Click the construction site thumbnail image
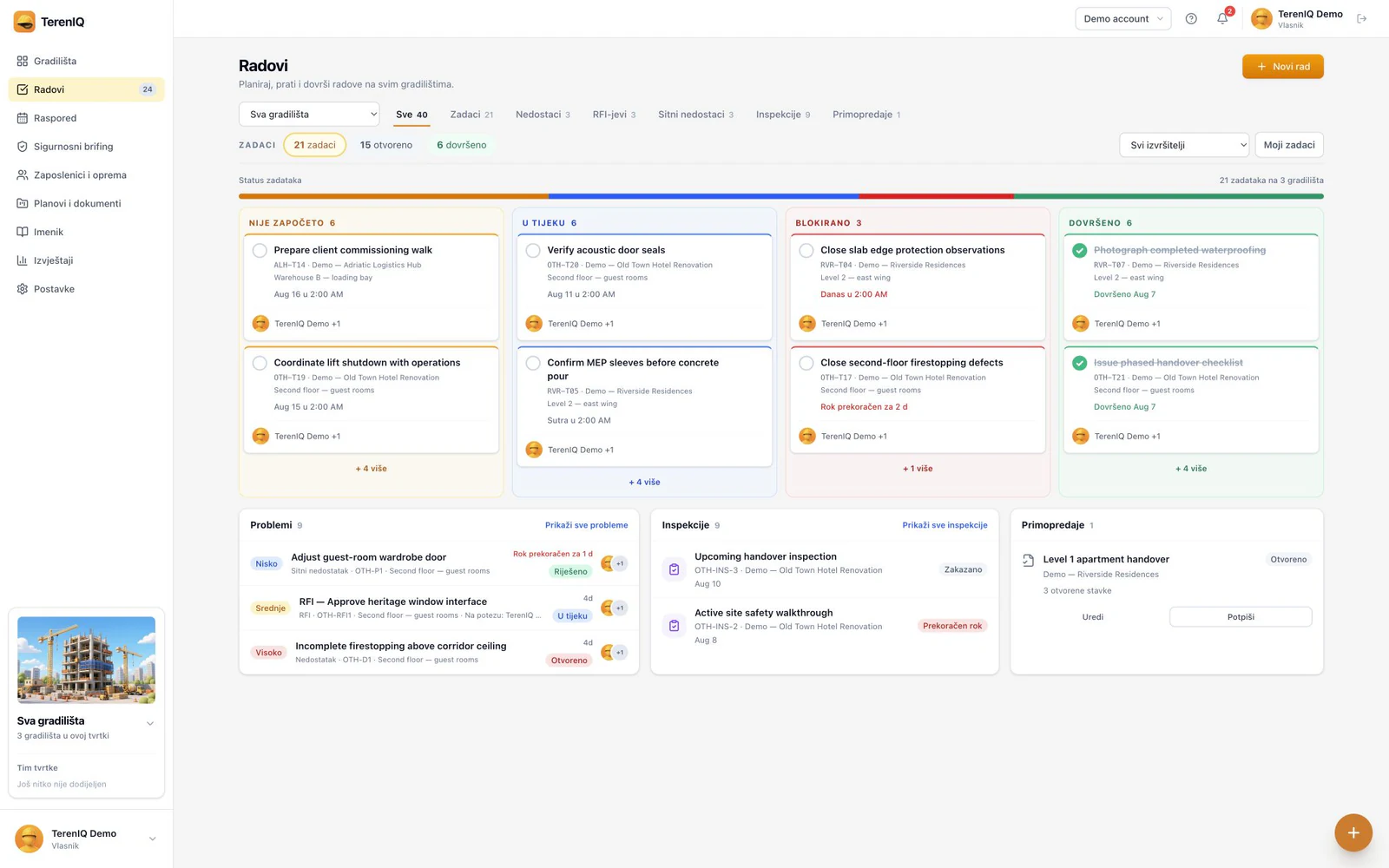The width and height of the screenshot is (1389, 868). [86, 660]
